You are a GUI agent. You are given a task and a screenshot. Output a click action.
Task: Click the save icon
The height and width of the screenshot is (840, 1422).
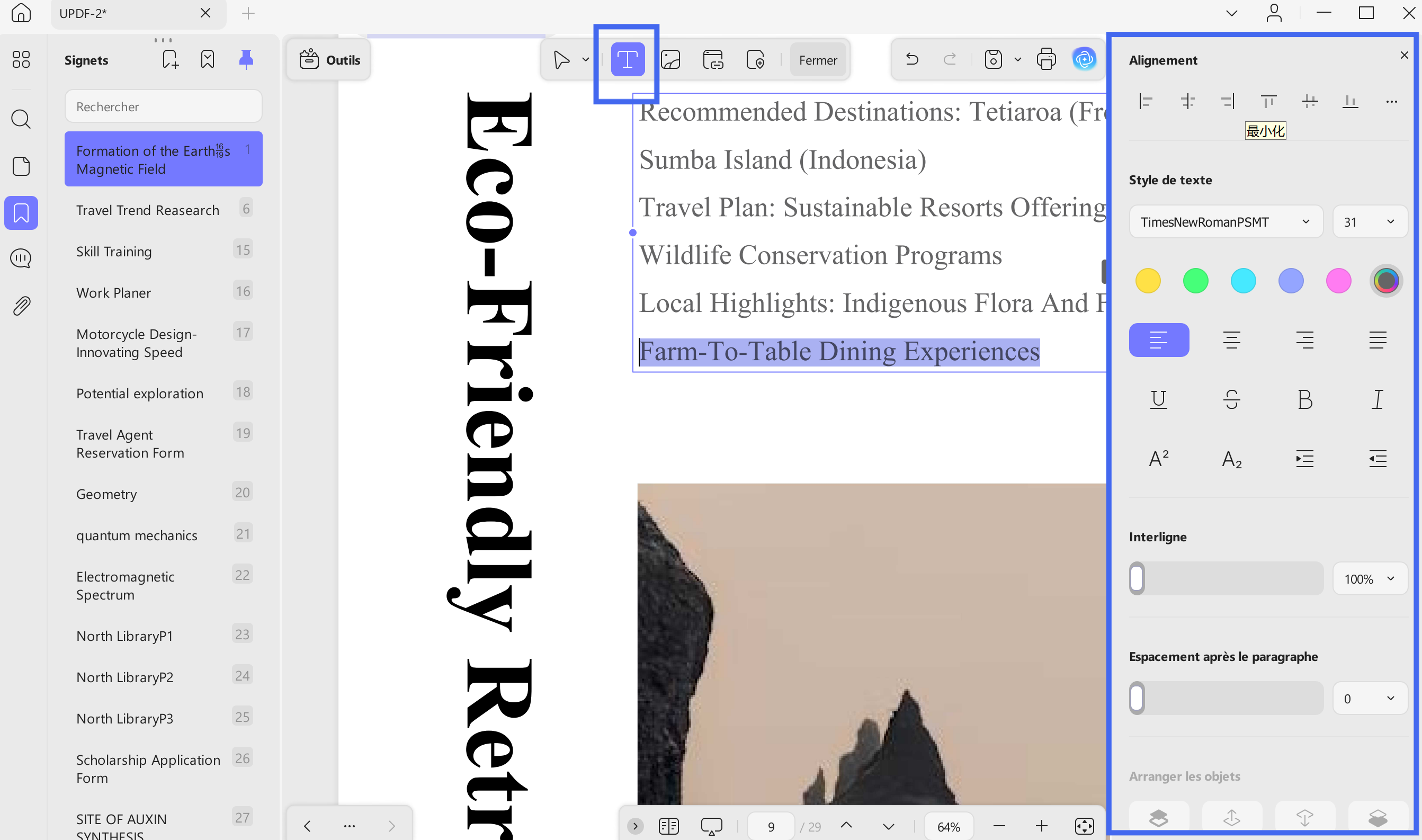(x=994, y=59)
